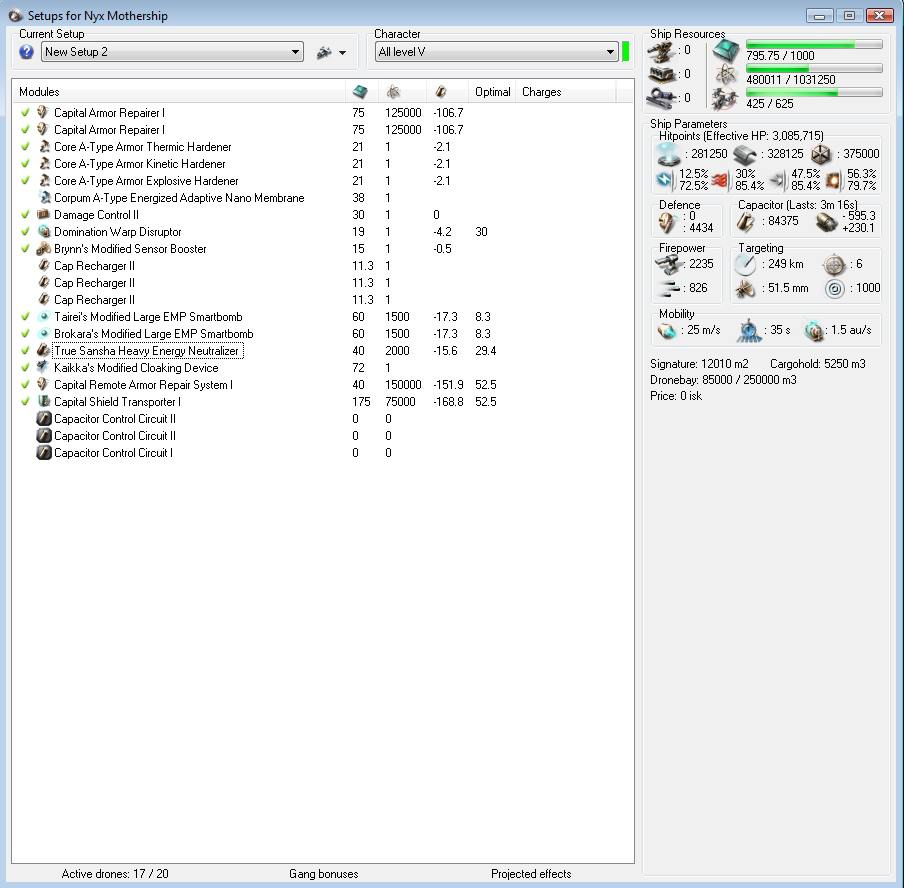Image resolution: width=904 pixels, height=888 pixels.
Task: Toggle Core A-Type Armor Thermic Hardener checkmark
Action: pyautogui.click(x=25, y=146)
